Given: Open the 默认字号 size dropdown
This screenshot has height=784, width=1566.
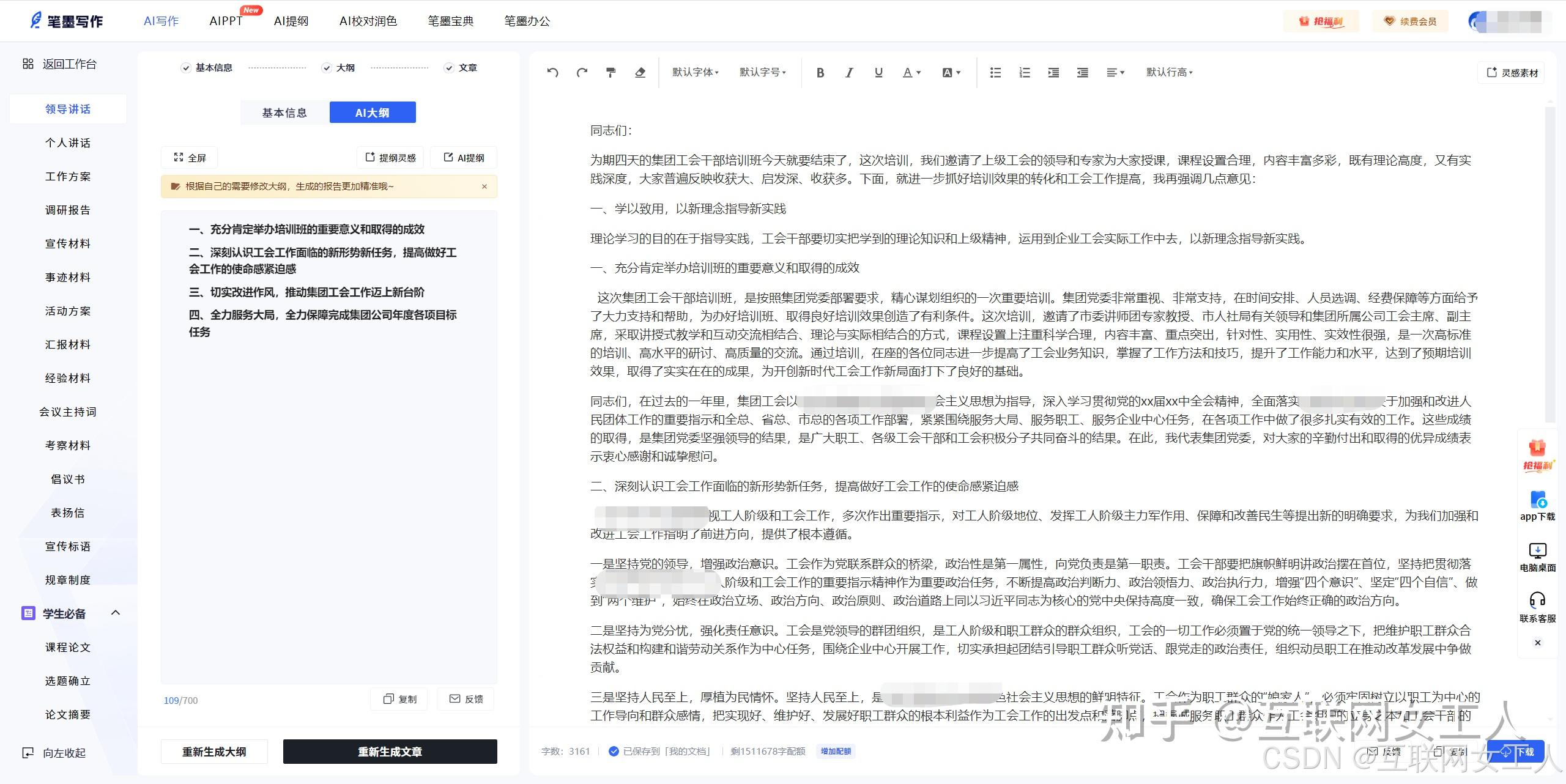Looking at the screenshot, I should click(x=762, y=72).
